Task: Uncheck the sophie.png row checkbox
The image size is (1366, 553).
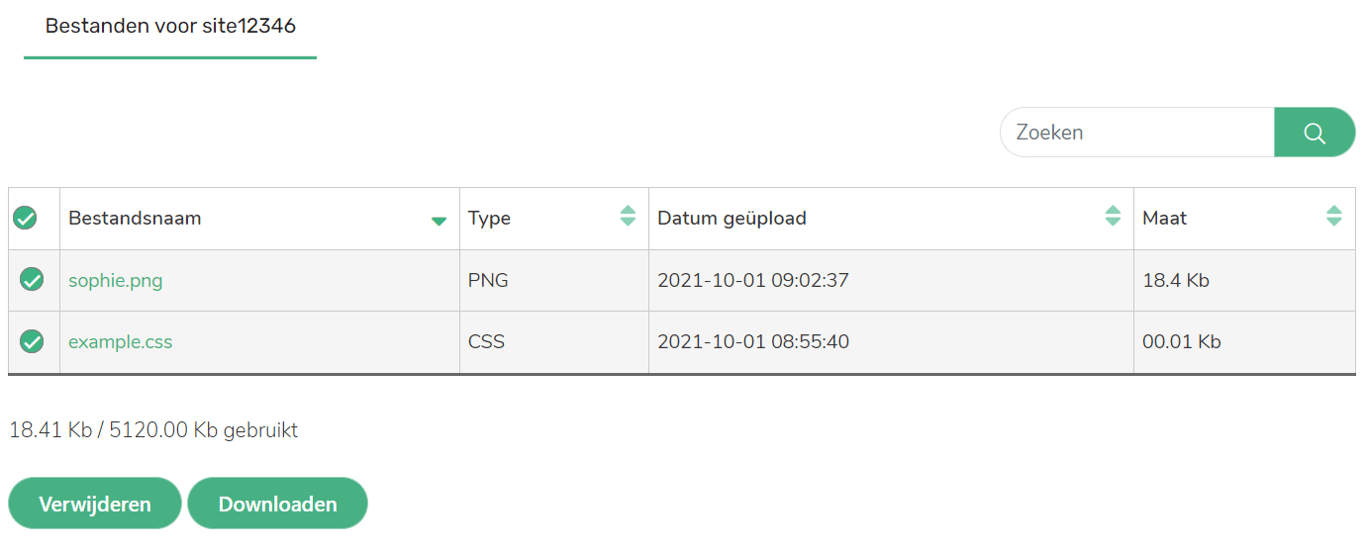Action: (32, 280)
